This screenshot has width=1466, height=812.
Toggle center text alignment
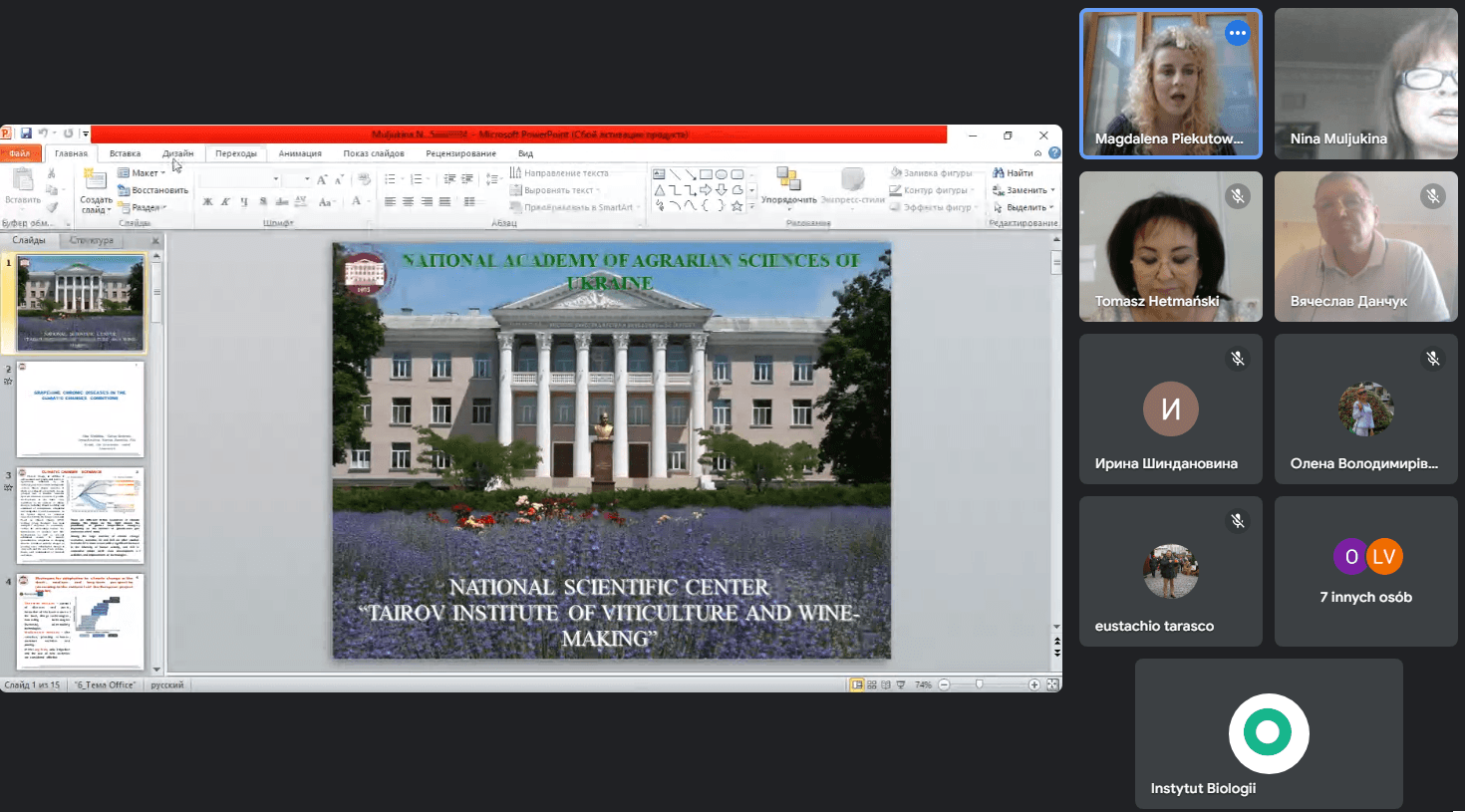[x=408, y=201]
